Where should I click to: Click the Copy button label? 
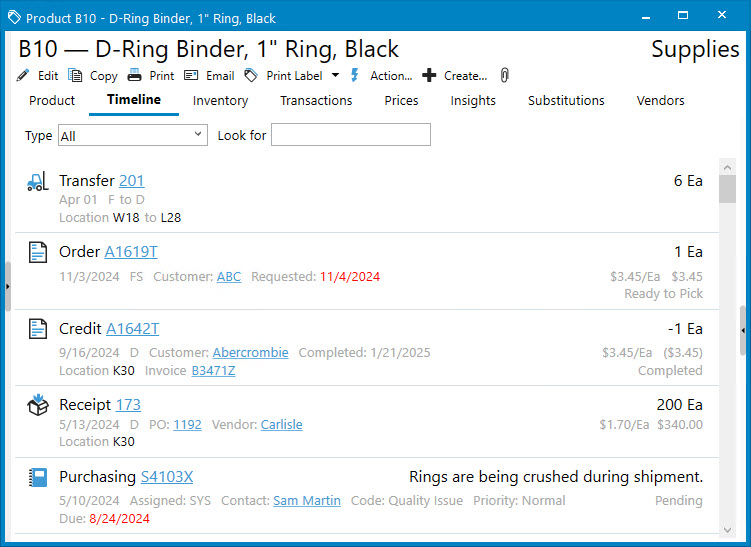103,76
